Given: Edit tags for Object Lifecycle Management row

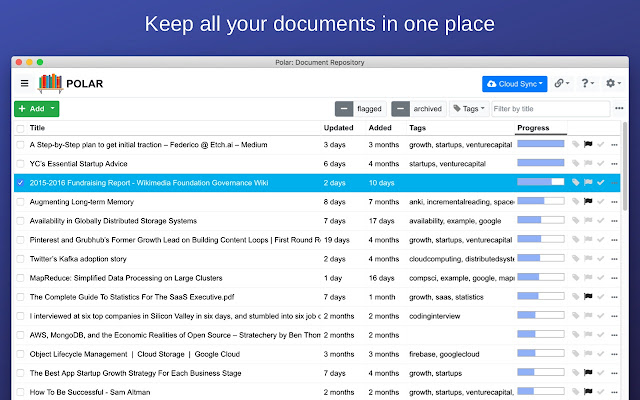Looking at the screenshot, I should tap(576, 353).
